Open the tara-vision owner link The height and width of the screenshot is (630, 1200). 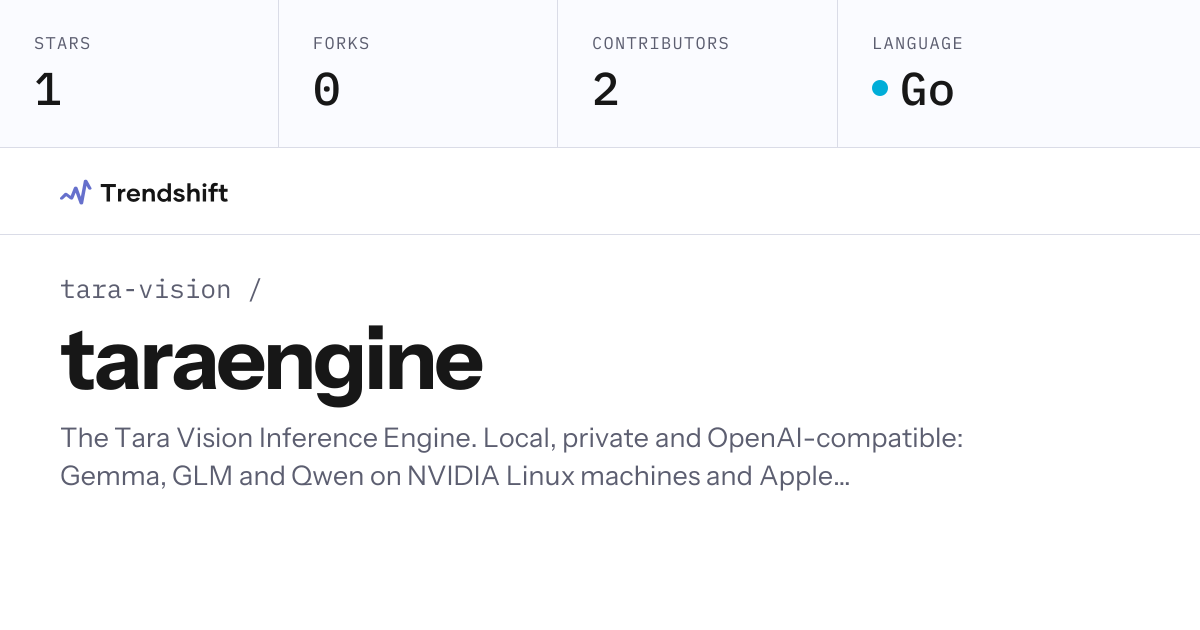146,289
